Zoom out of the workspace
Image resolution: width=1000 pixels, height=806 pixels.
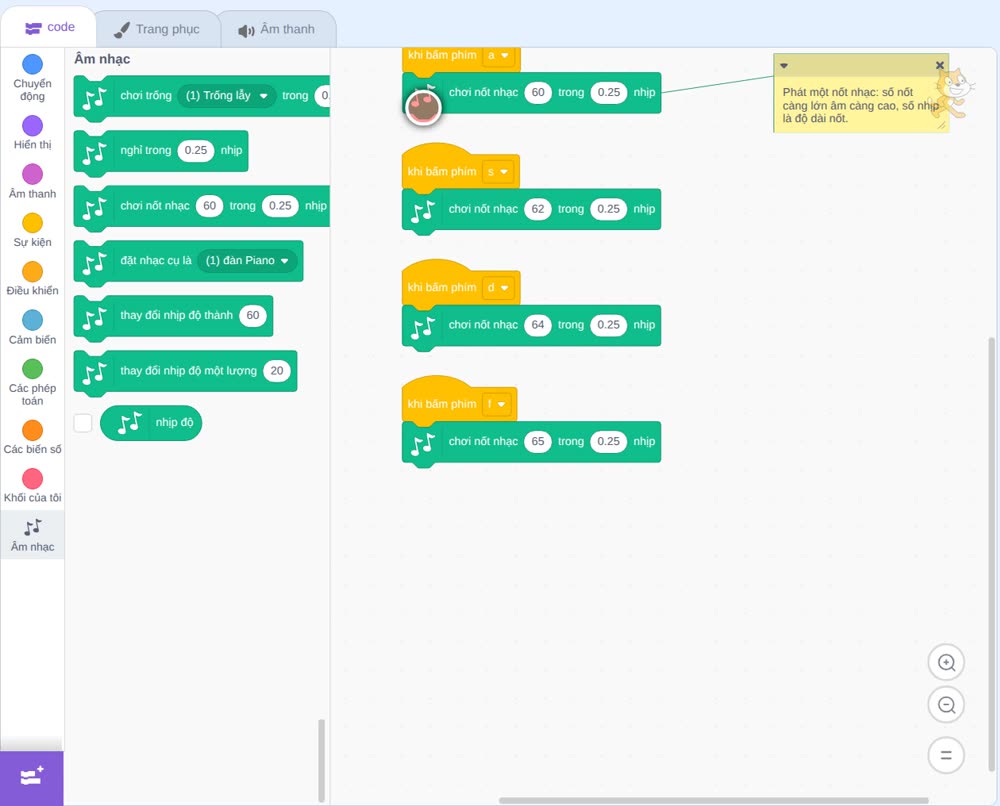pyautogui.click(x=946, y=705)
